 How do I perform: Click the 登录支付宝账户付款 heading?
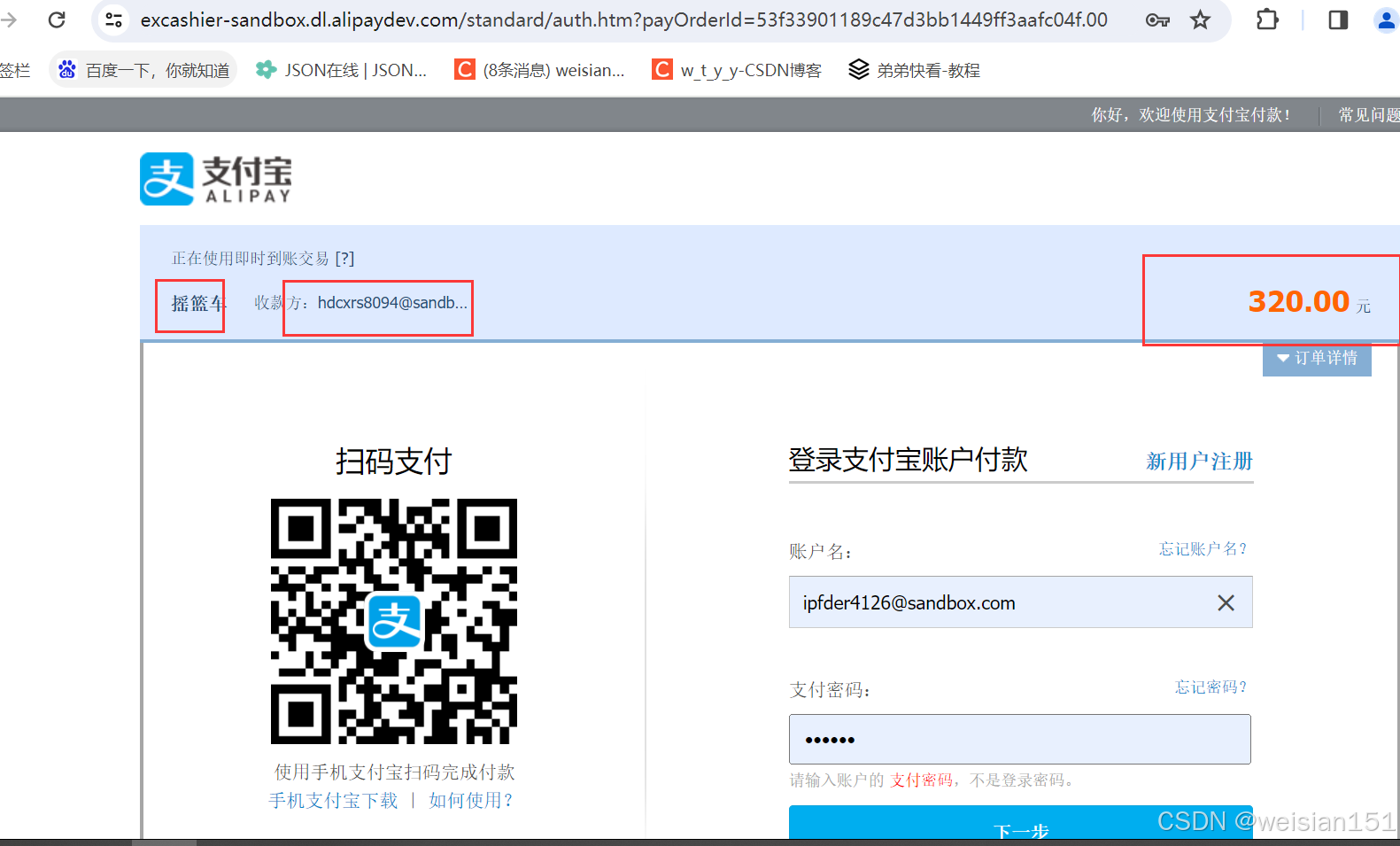click(908, 460)
